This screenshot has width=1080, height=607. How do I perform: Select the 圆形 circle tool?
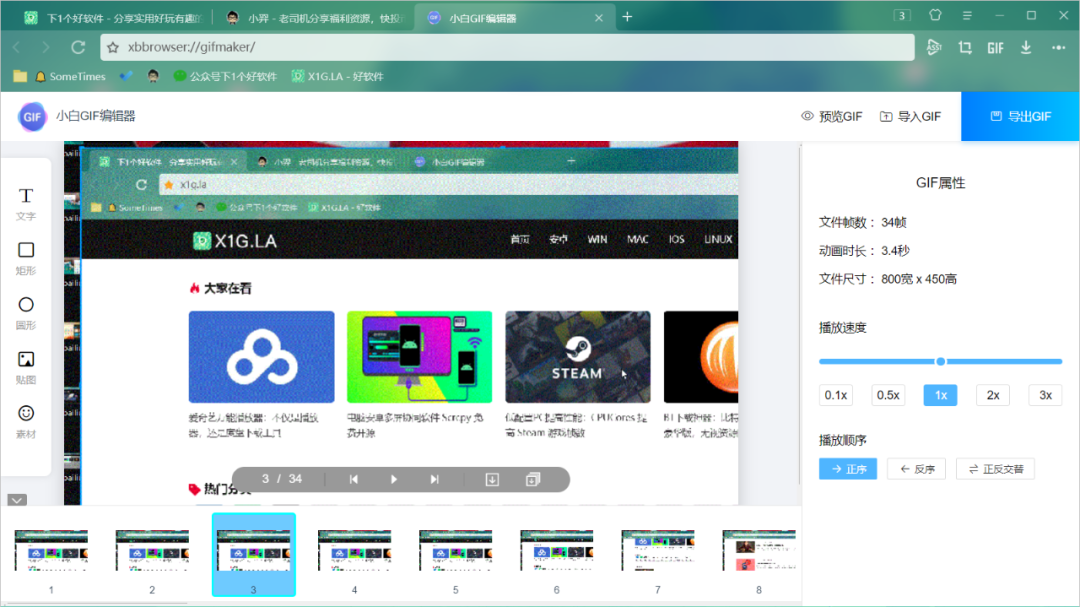(25, 313)
